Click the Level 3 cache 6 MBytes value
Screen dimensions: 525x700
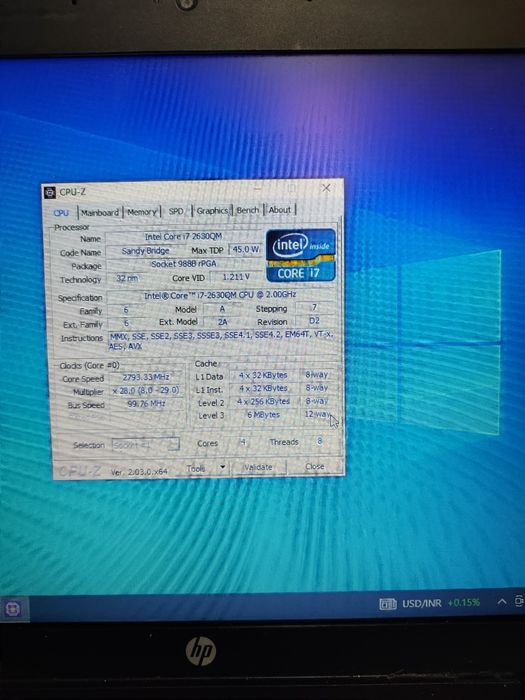[263, 415]
